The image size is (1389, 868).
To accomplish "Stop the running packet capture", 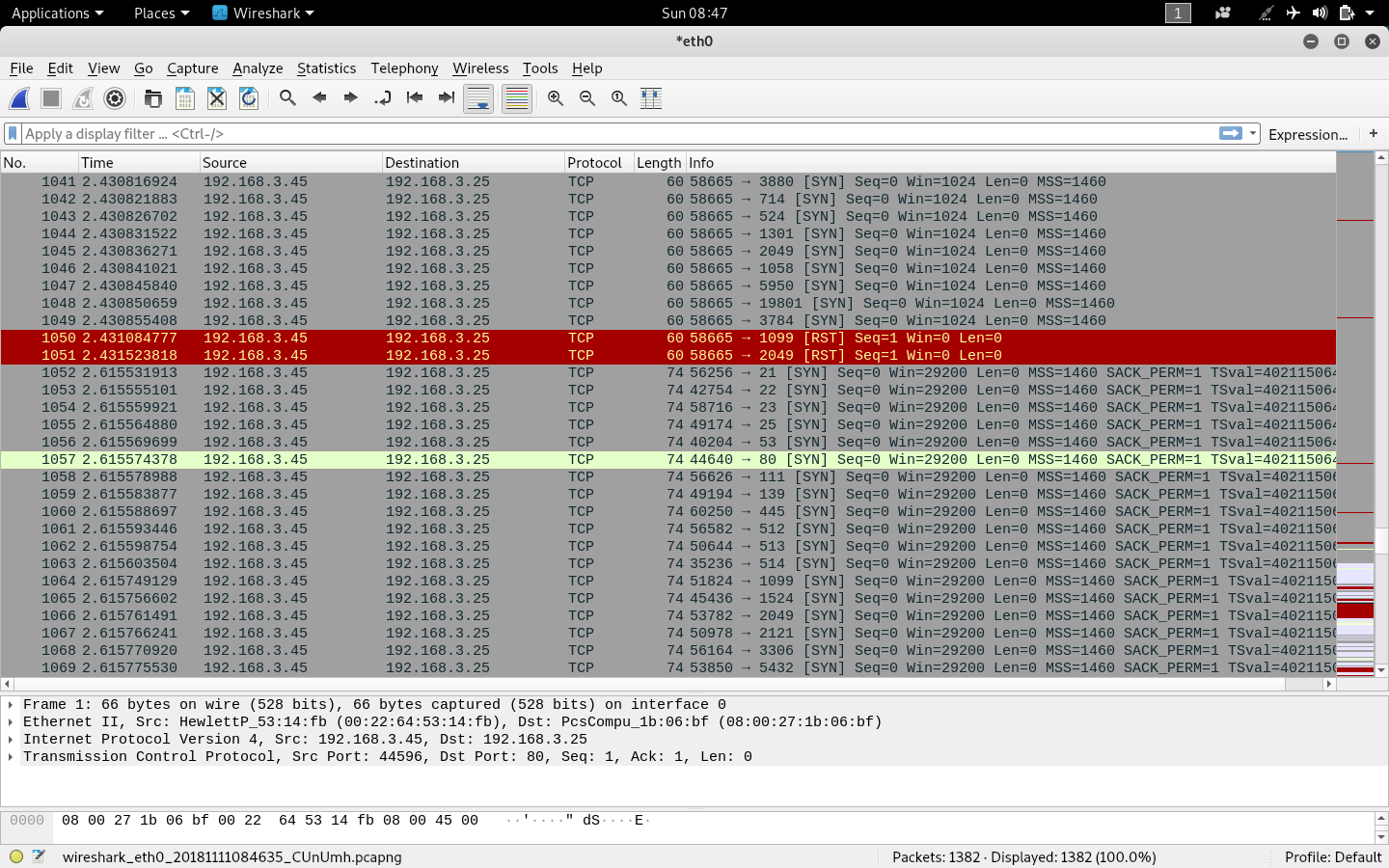I will [51, 98].
